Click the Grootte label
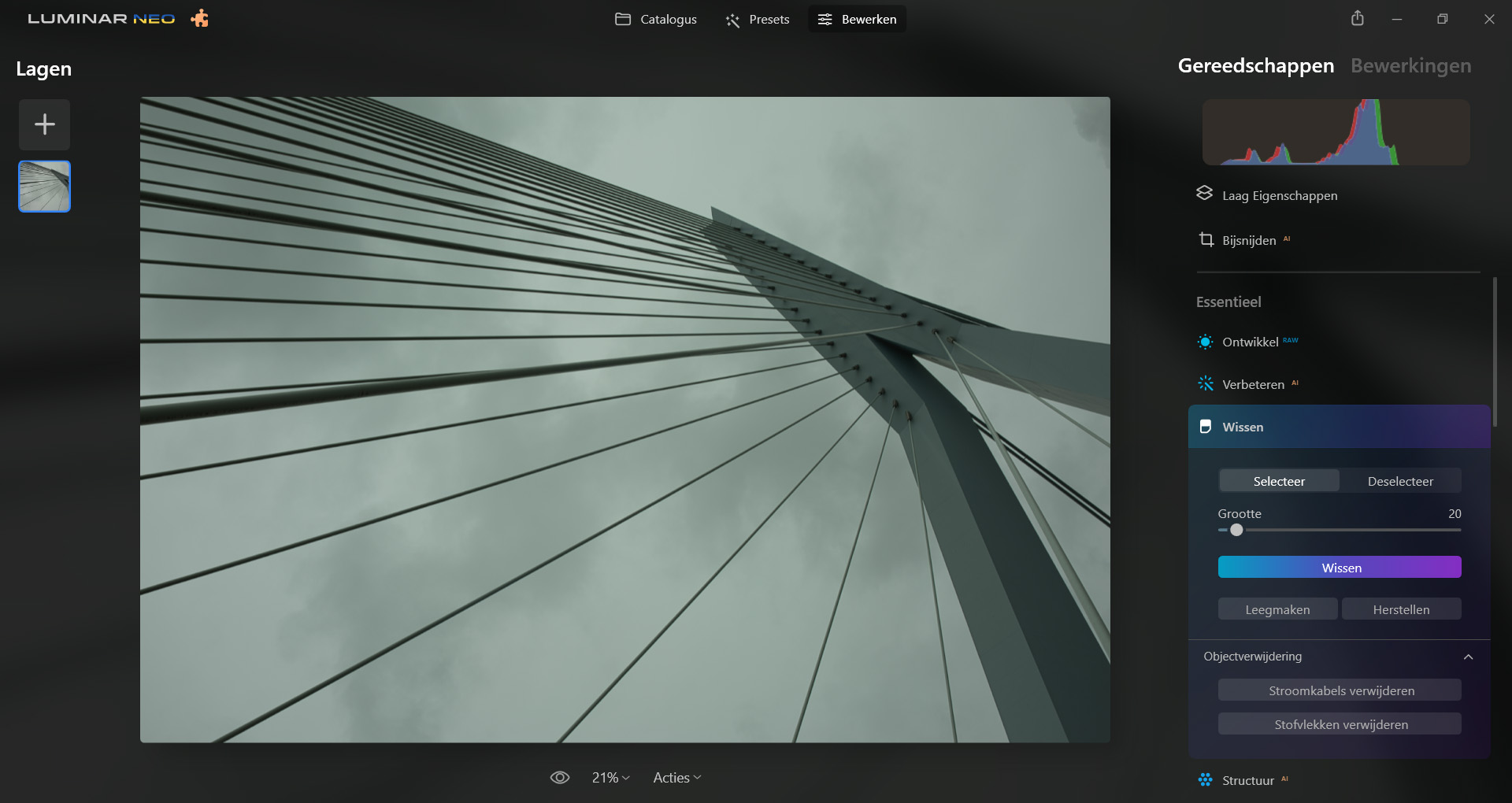The image size is (1512, 803). [1240, 513]
